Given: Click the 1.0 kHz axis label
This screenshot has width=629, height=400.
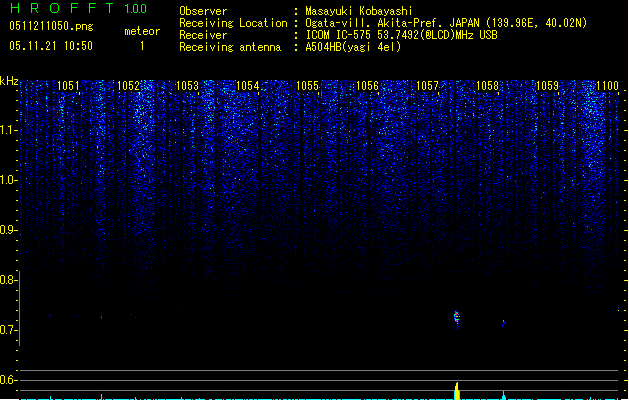Looking at the screenshot, I should [x=8, y=180].
